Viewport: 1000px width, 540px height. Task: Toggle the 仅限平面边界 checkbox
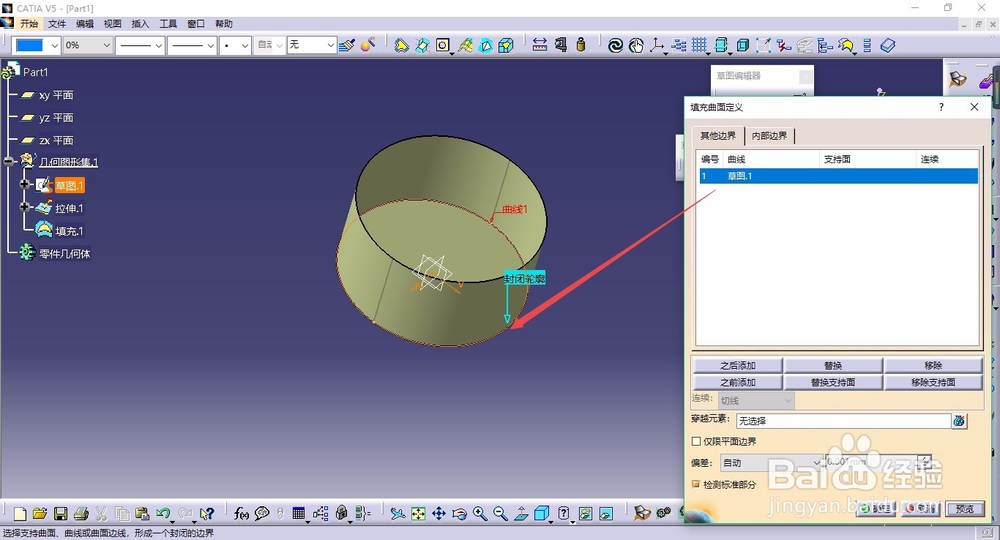pos(696,441)
